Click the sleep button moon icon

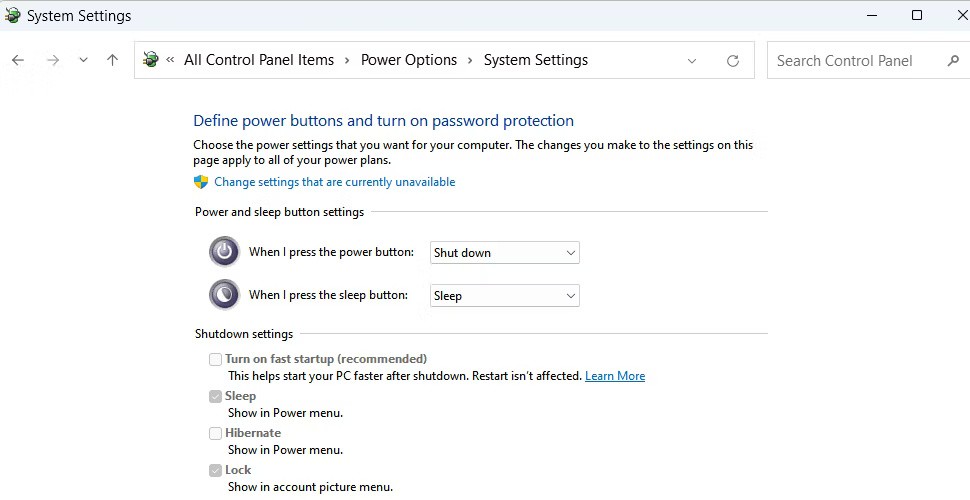click(224, 295)
